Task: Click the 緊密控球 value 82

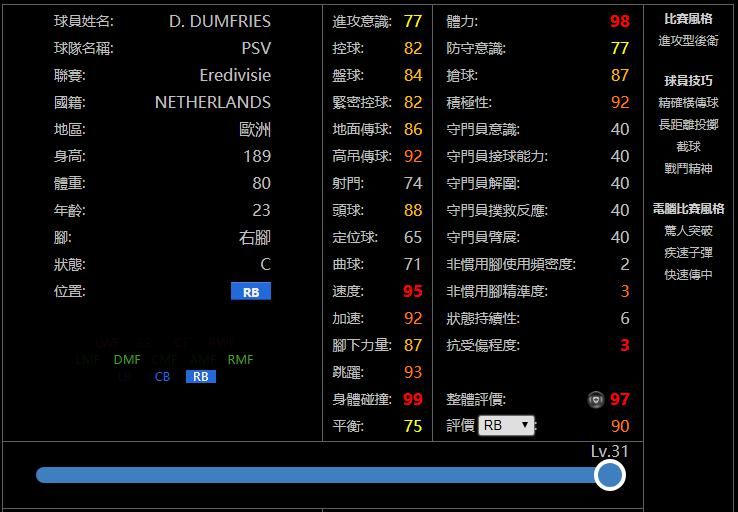Action: click(x=413, y=102)
